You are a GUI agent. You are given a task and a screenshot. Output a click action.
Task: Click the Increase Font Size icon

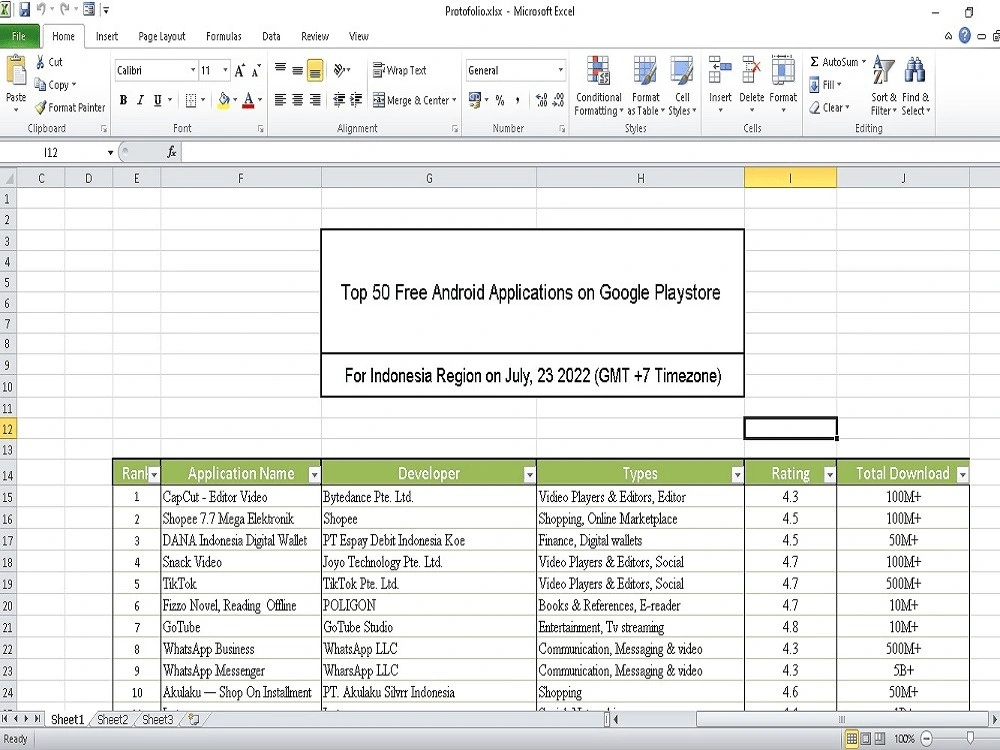[239, 71]
